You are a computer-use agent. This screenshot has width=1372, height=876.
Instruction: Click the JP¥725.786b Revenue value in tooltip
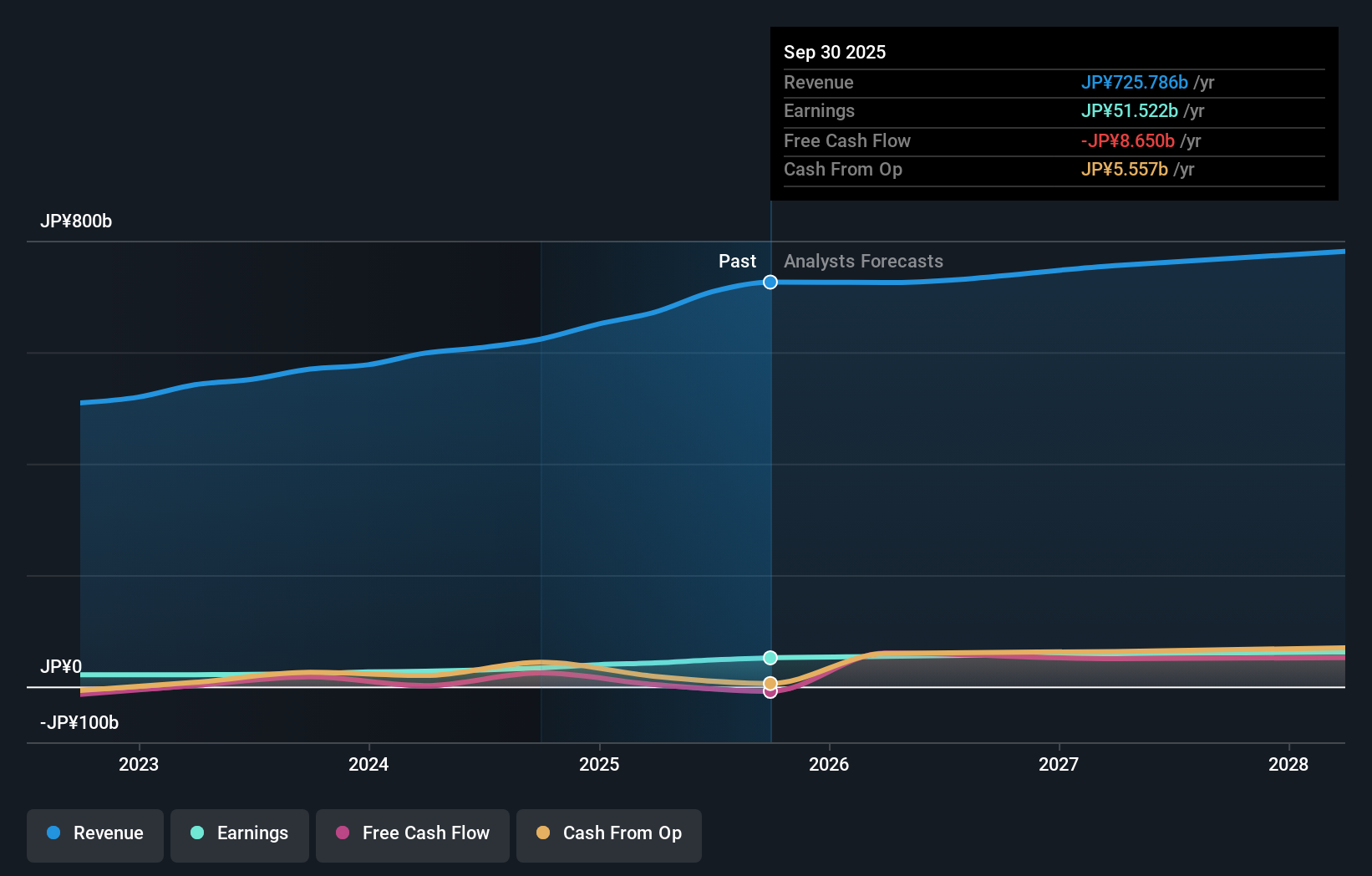point(1135,82)
